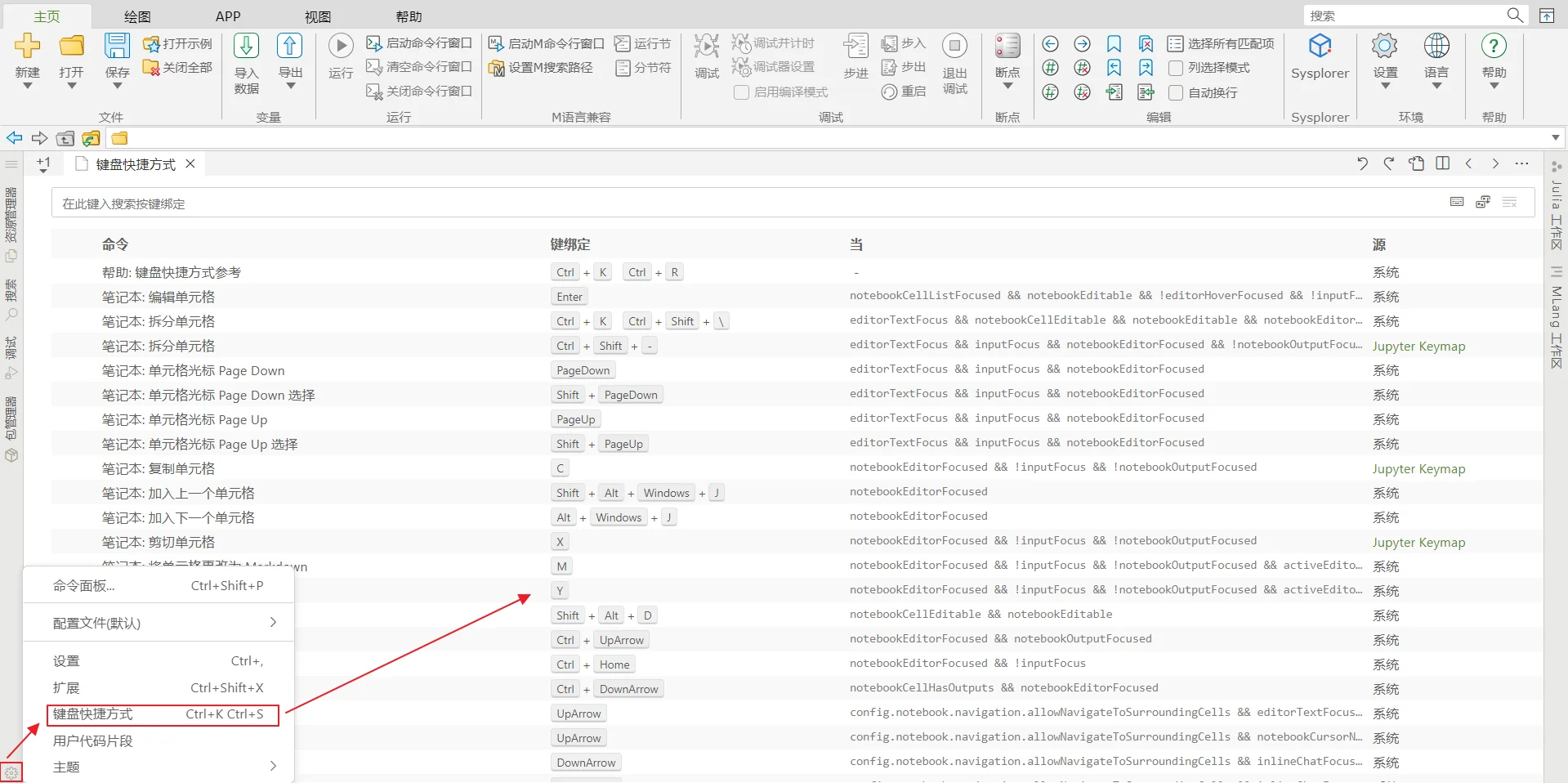Image resolution: width=1568 pixels, height=783 pixels.
Task: Select row 笔记本: 复制单元格
Action: (797, 468)
